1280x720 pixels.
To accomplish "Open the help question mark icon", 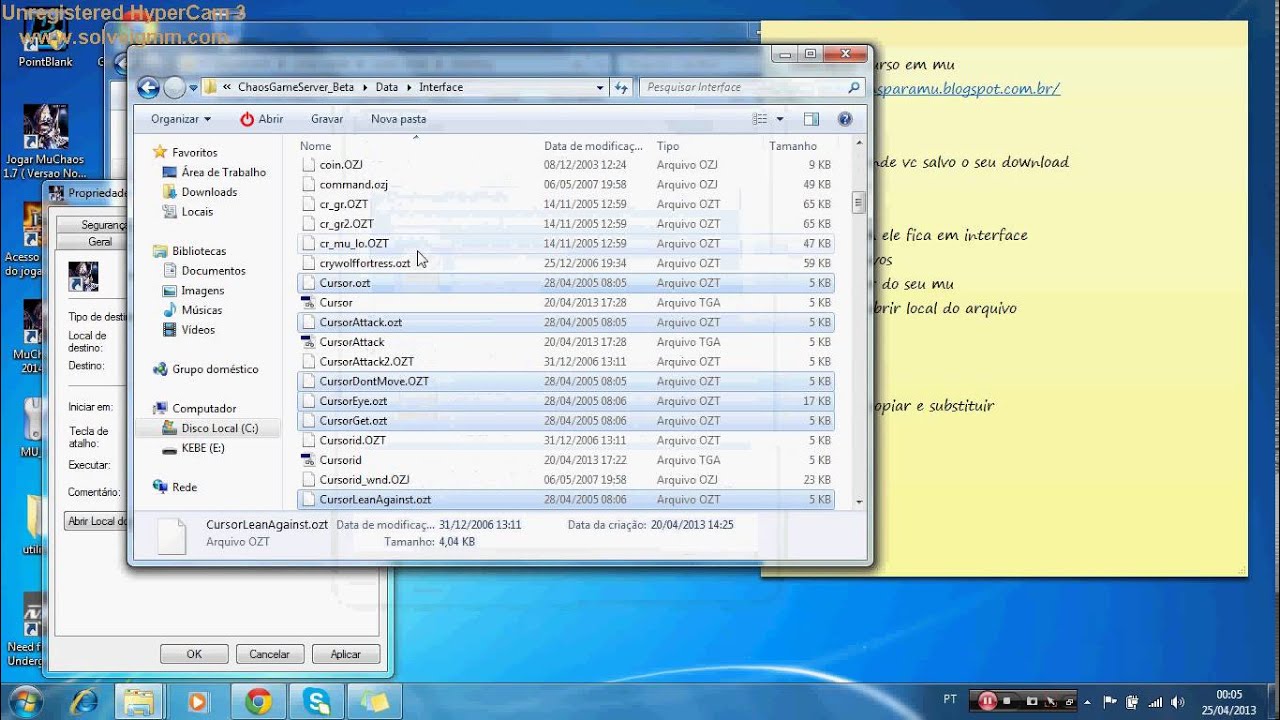I will 845,119.
